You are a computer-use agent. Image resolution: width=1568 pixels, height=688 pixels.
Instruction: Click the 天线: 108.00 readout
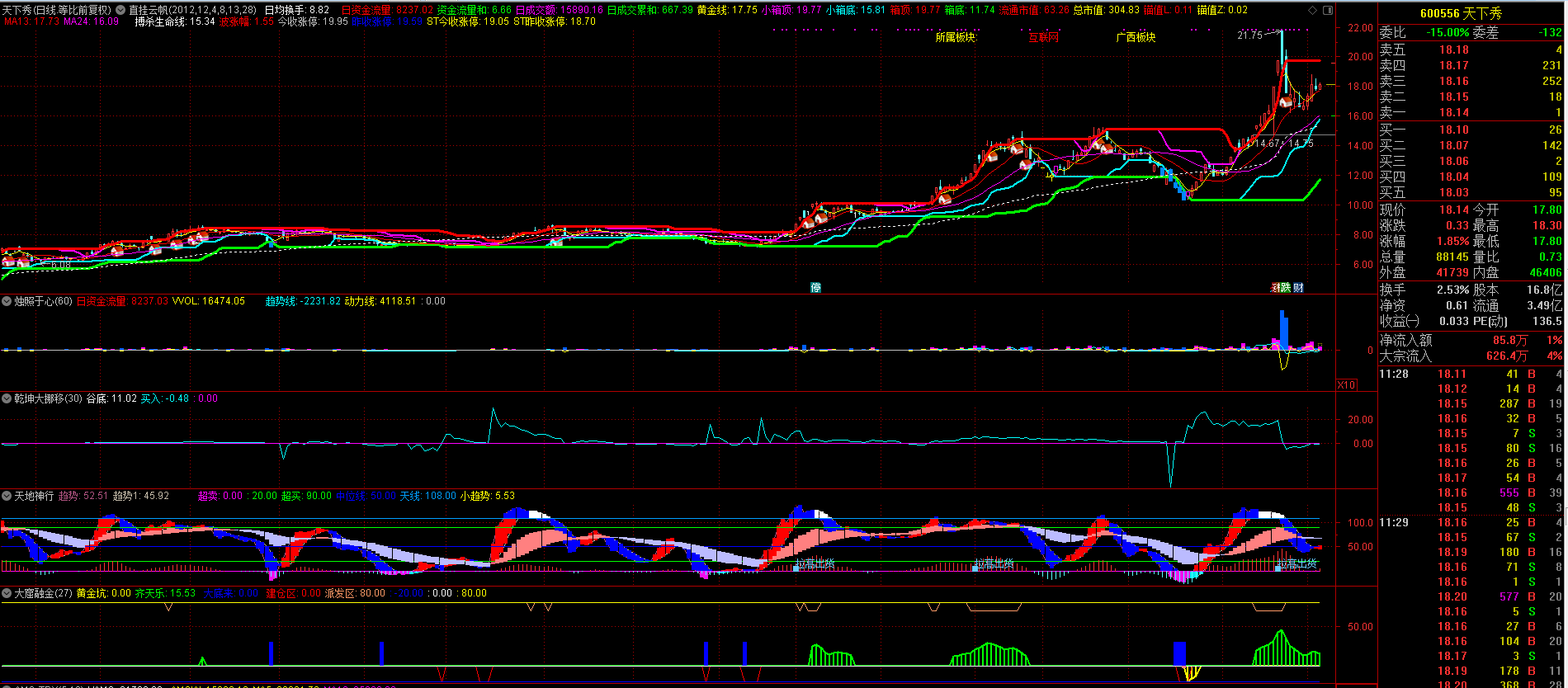427,496
